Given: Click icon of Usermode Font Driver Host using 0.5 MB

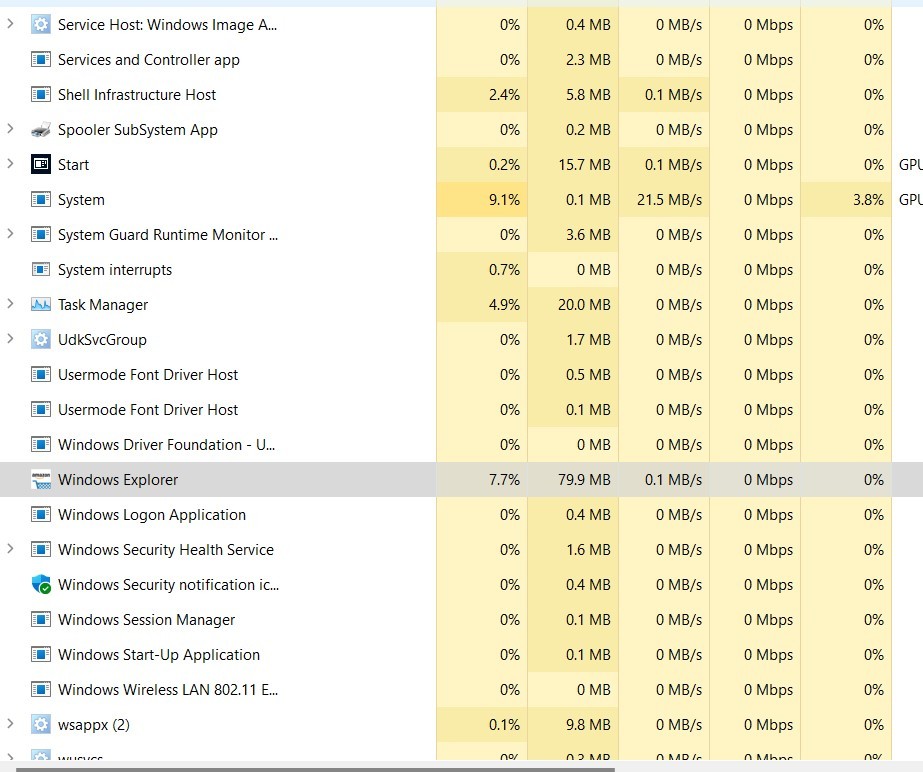Looking at the screenshot, I should click(x=41, y=375).
